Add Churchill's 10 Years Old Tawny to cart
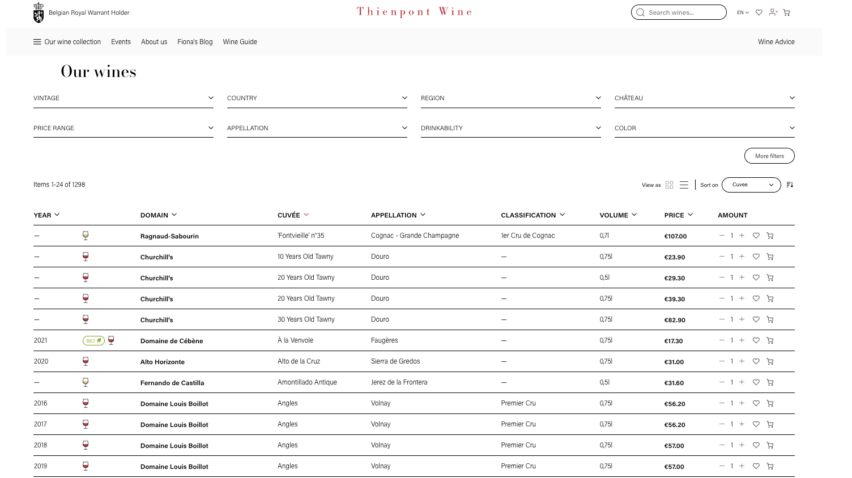 click(770, 256)
